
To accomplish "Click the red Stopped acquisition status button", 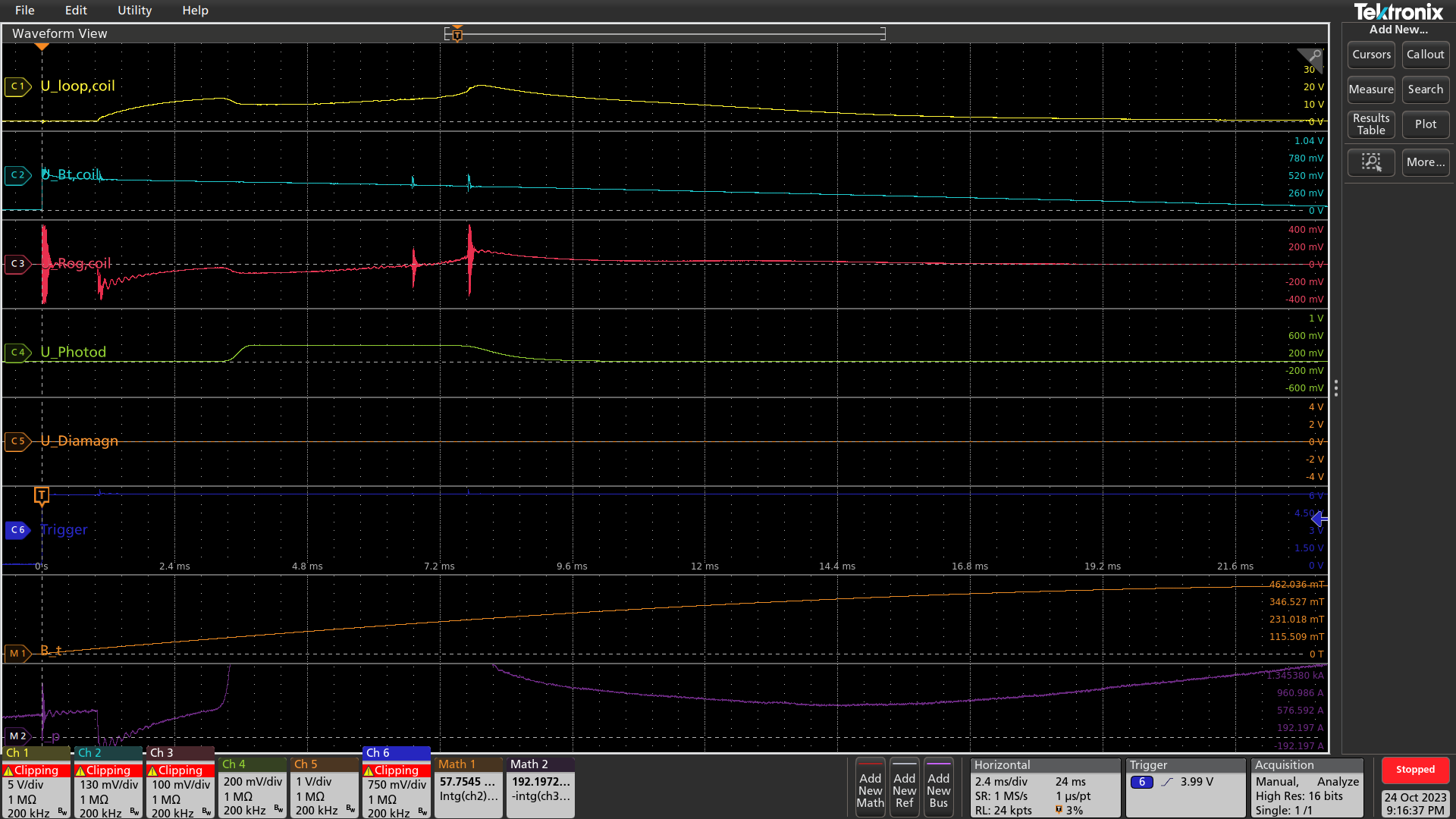I will click(x=1415, y=770).
